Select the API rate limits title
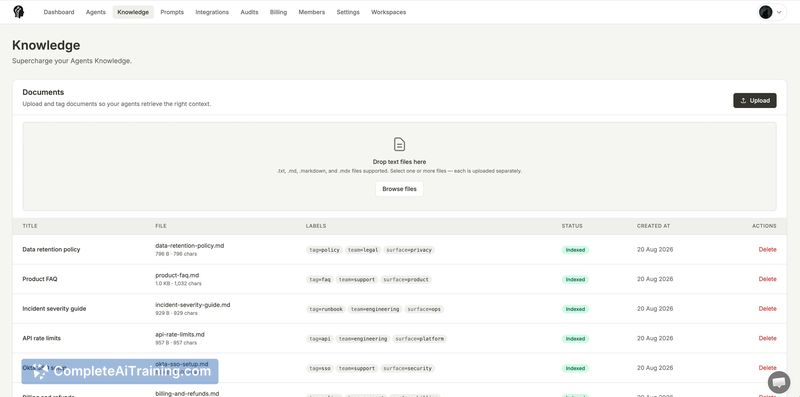 click(x=41, y=338)
